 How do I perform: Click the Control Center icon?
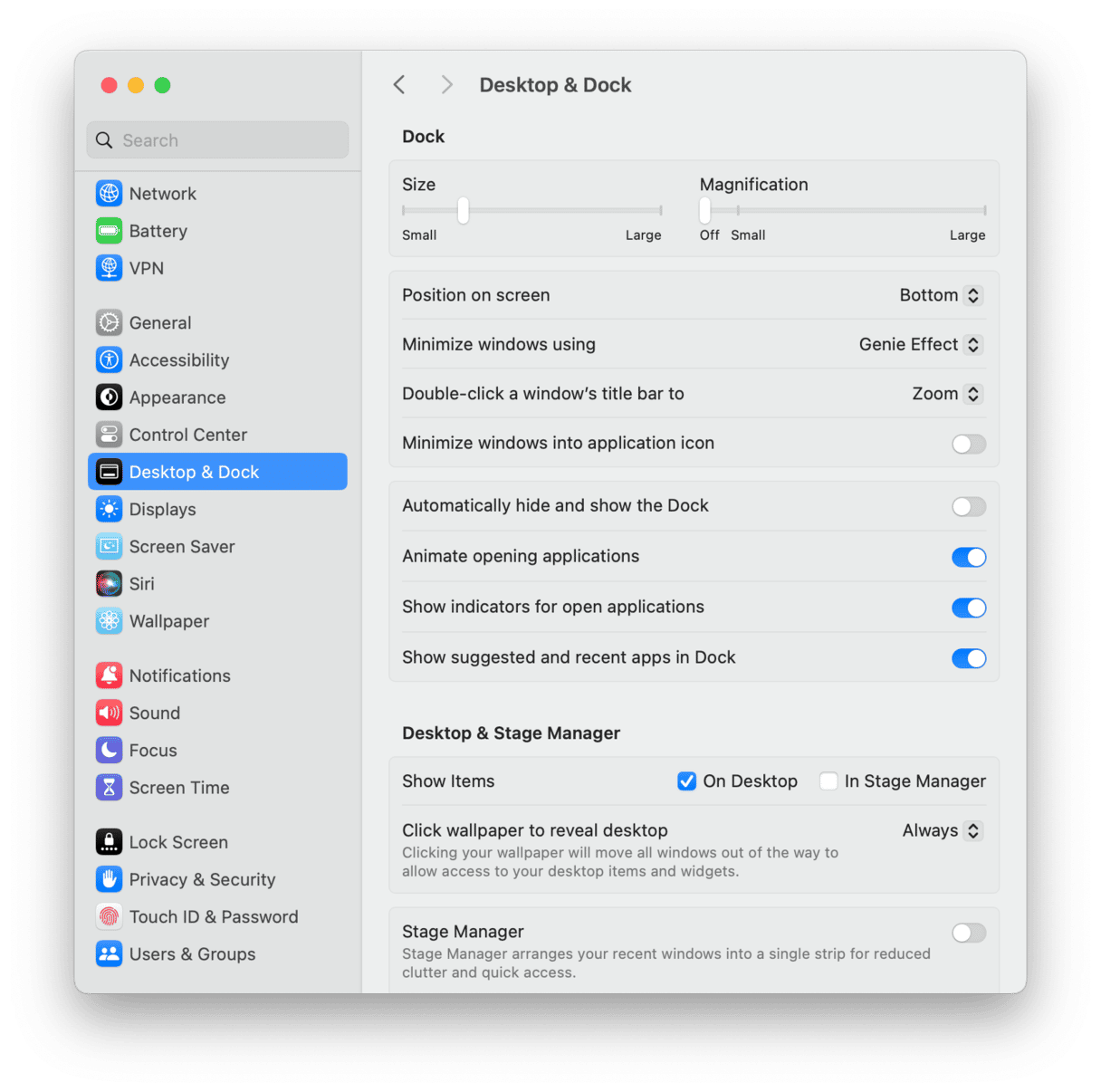(x=109, y=435)
